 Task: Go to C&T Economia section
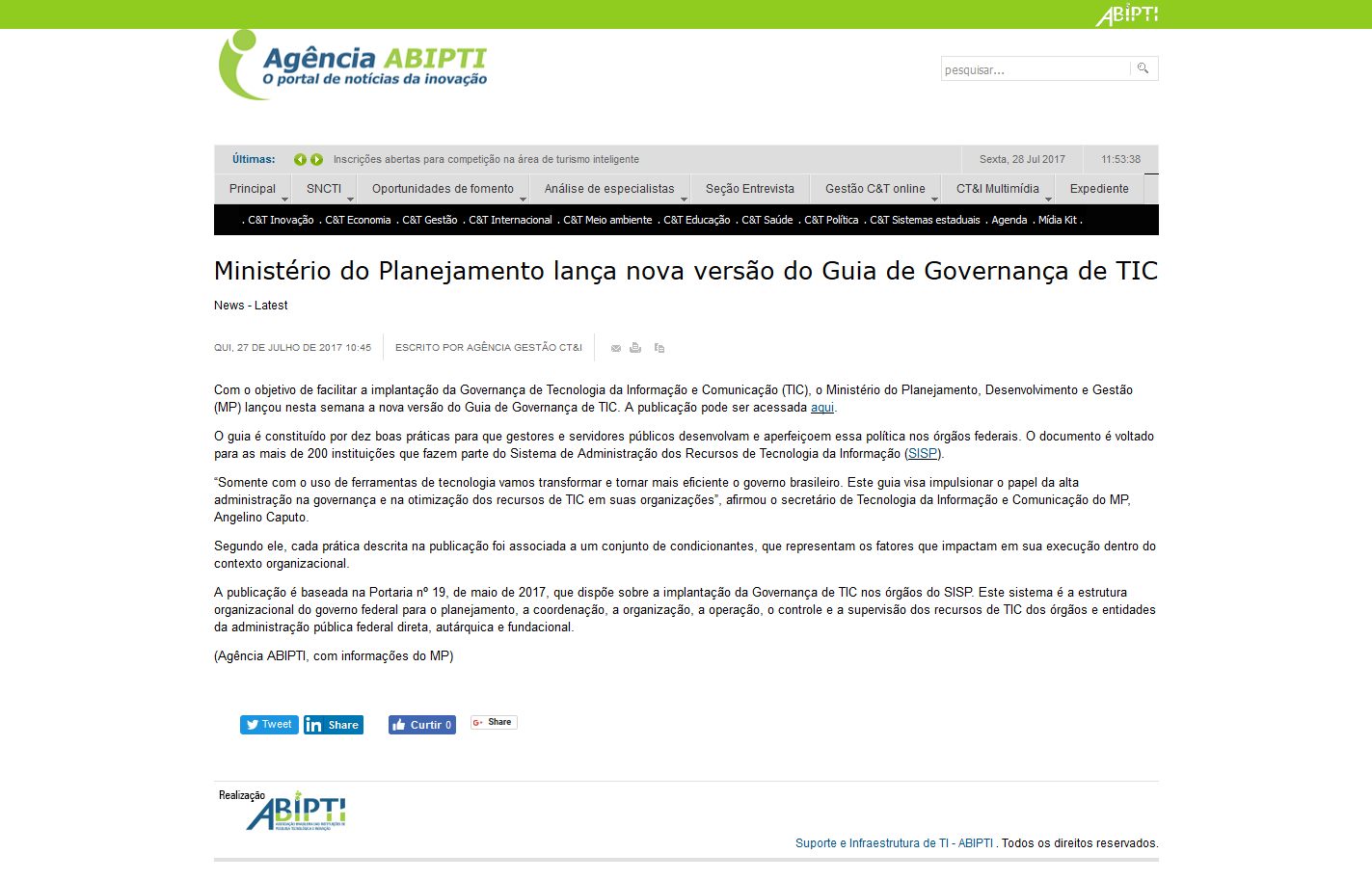coord(358,220)
